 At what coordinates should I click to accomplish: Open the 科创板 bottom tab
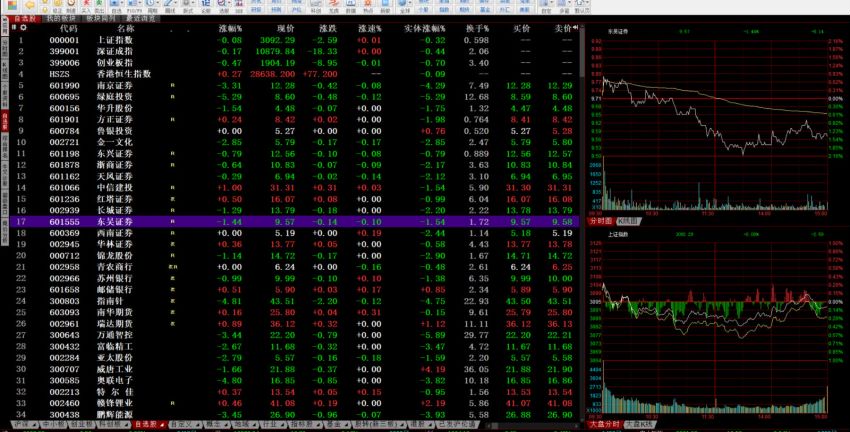pos(111,424)
